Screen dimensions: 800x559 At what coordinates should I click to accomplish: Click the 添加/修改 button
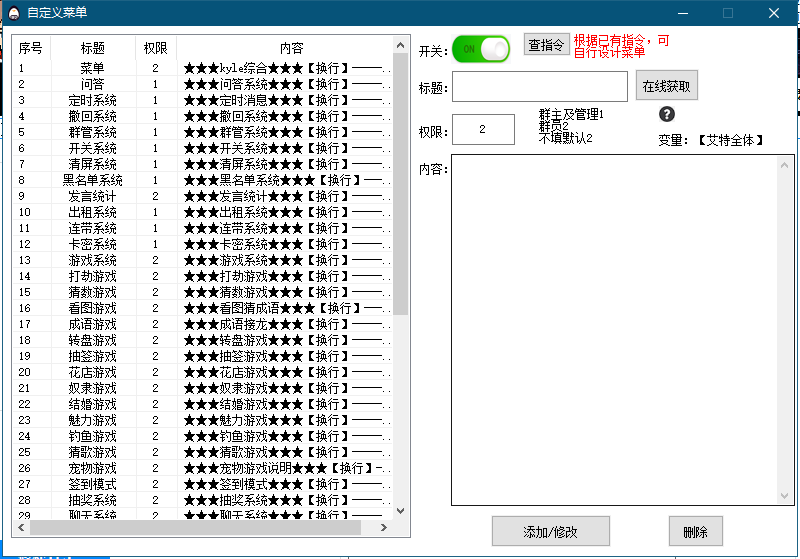(551, 531)
